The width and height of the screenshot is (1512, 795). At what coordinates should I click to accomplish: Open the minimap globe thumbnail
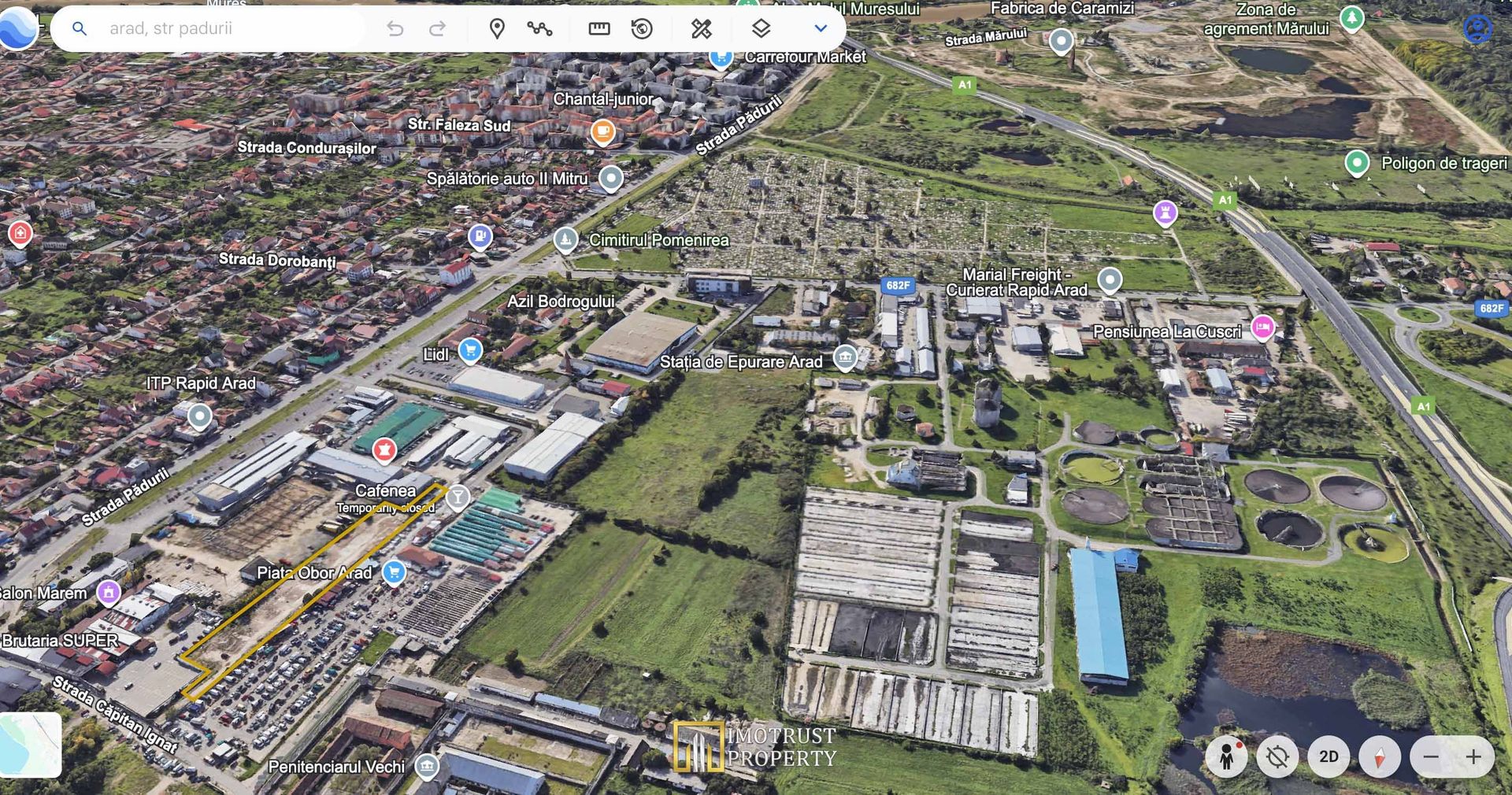[31, 745]
